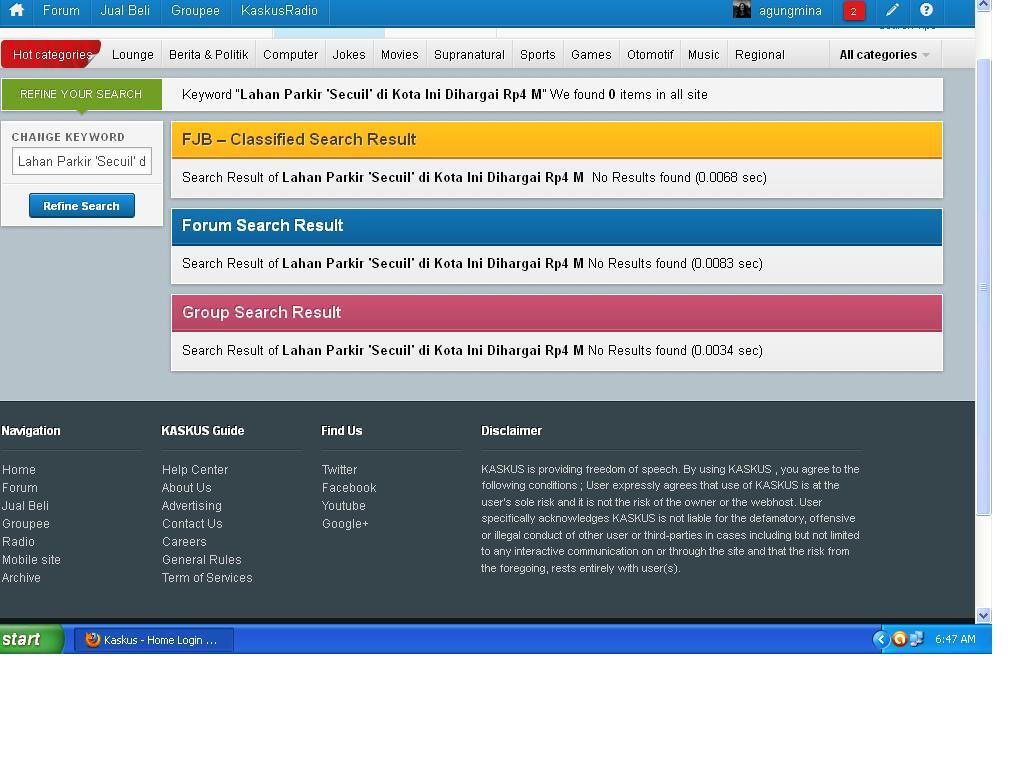The height and width of the screenshot is (768, 1024).
Task: Open the General Rules link
Action: pos(202,560)
